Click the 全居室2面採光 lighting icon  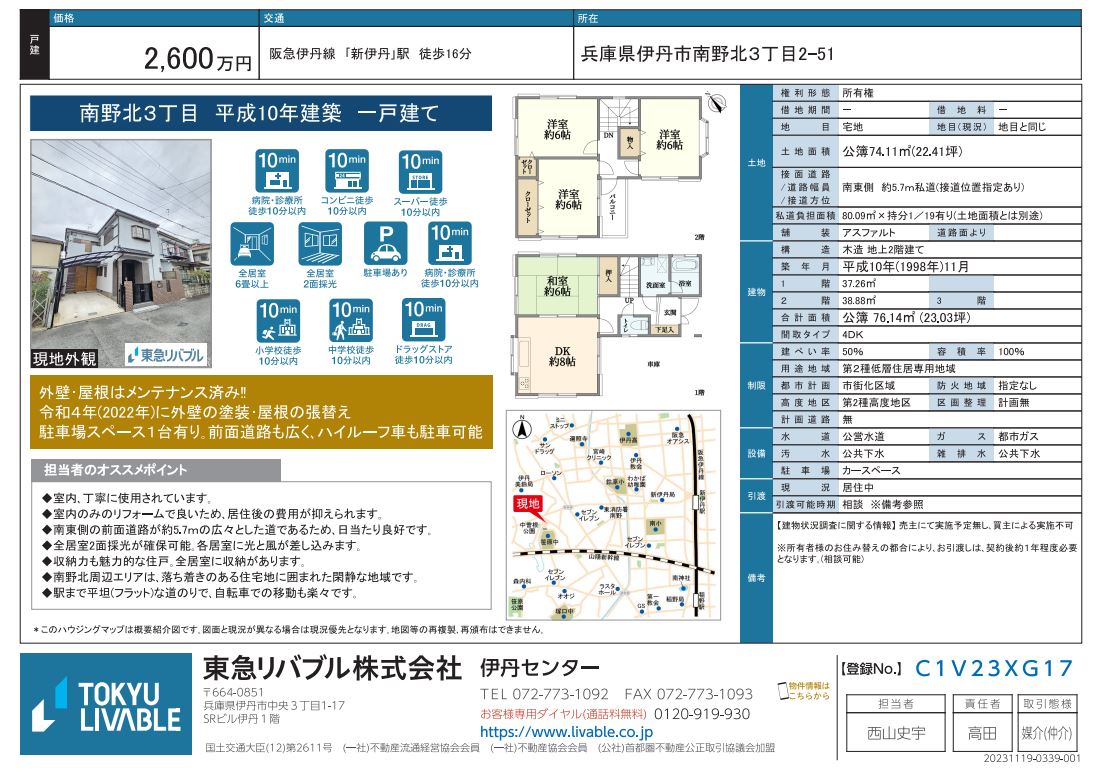click(x=319, y=243)
